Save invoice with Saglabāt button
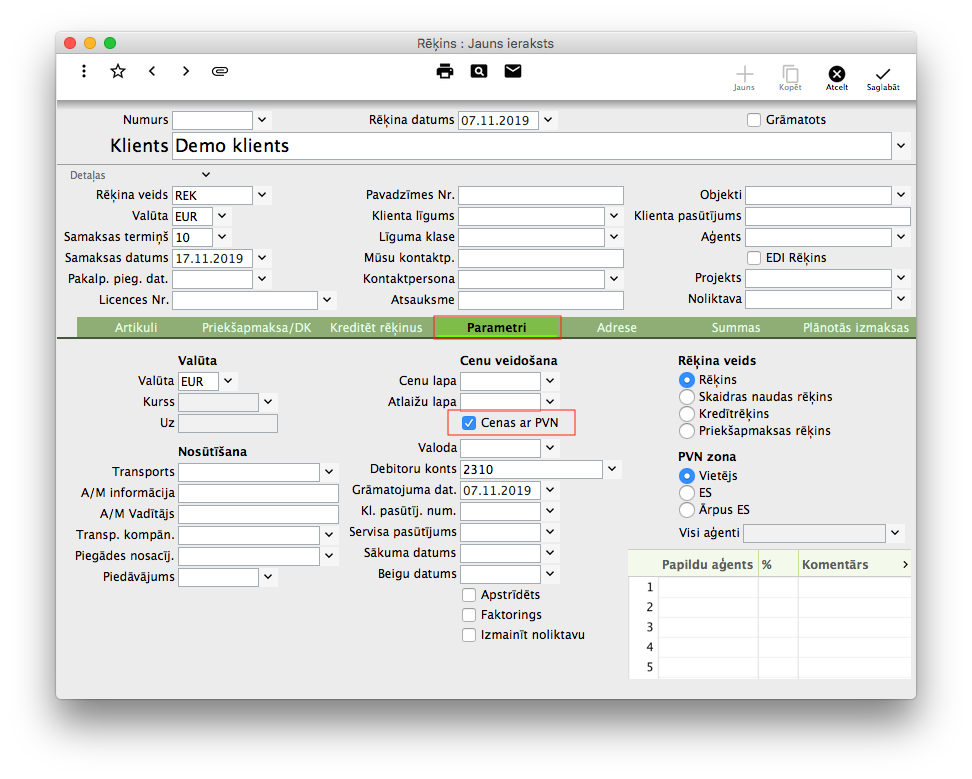Image resolution: width=972 pixels, height=779 pixels. (x=883, y=79)
